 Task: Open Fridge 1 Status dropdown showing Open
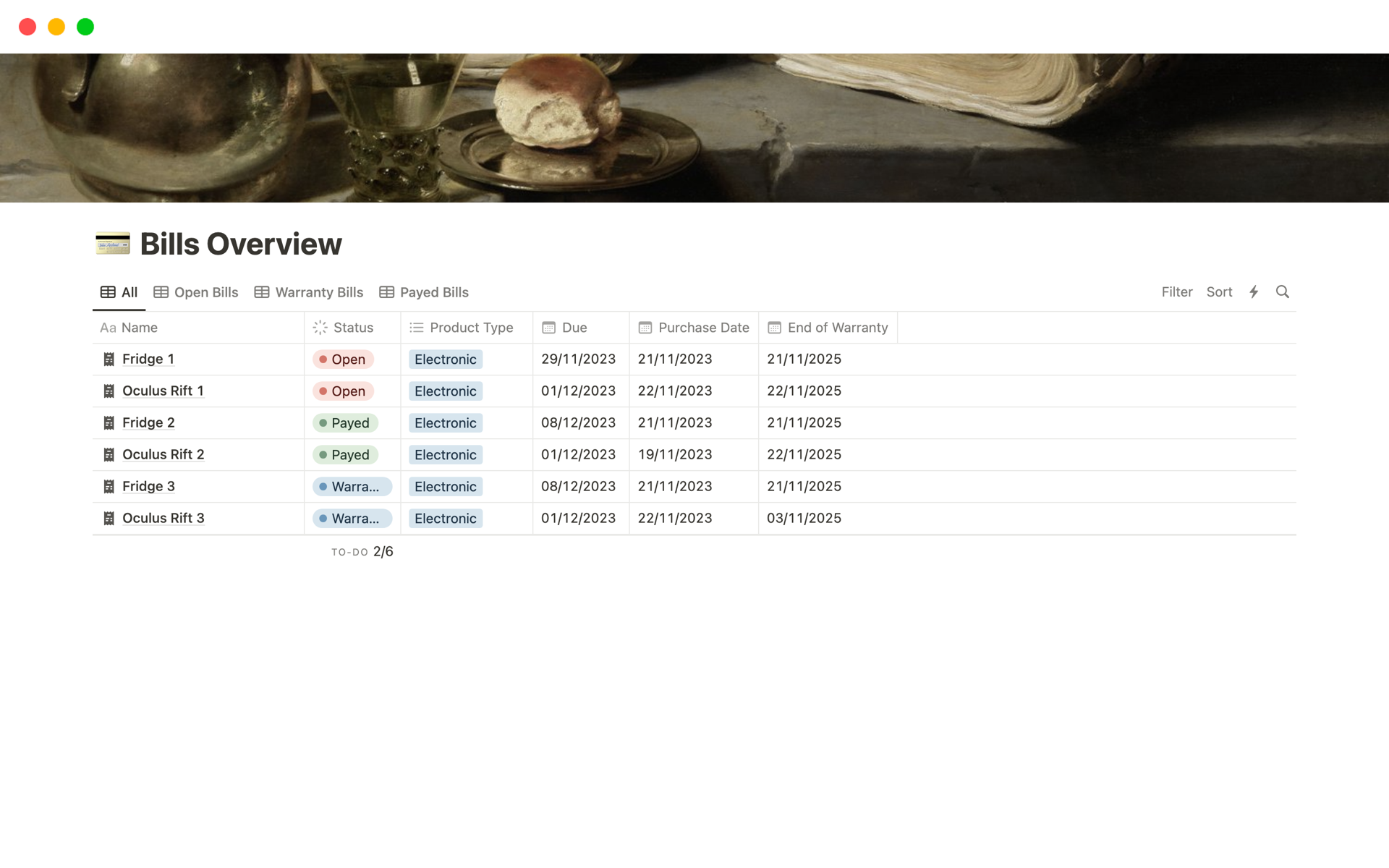coord(343,359)
